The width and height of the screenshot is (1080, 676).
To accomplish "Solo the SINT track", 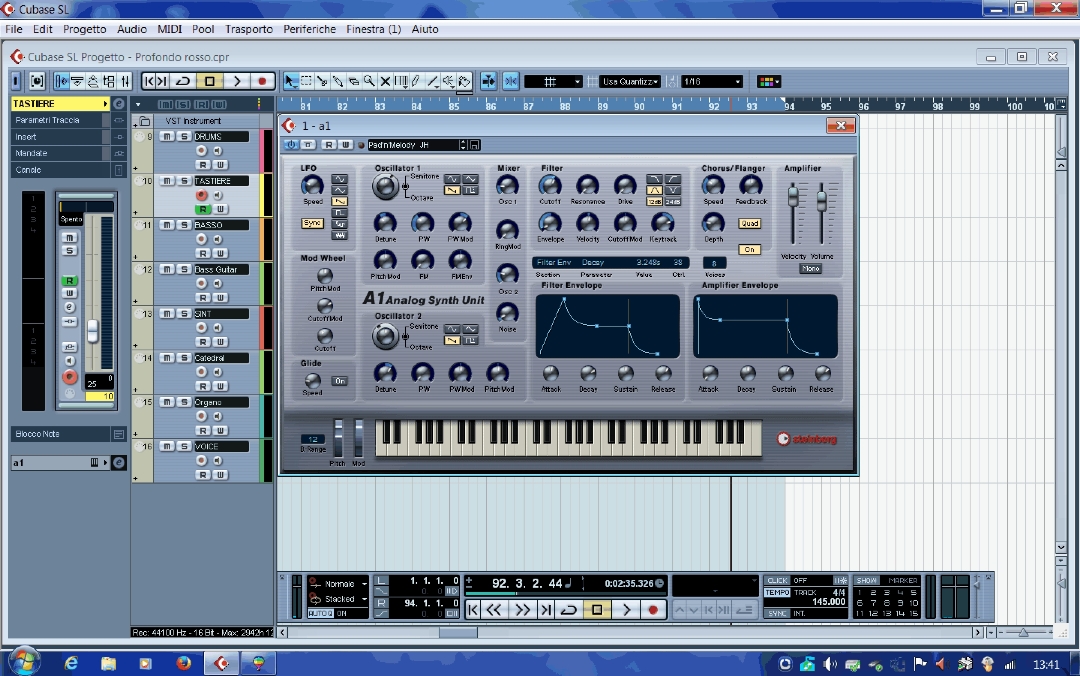I will [x=184, y=314].
